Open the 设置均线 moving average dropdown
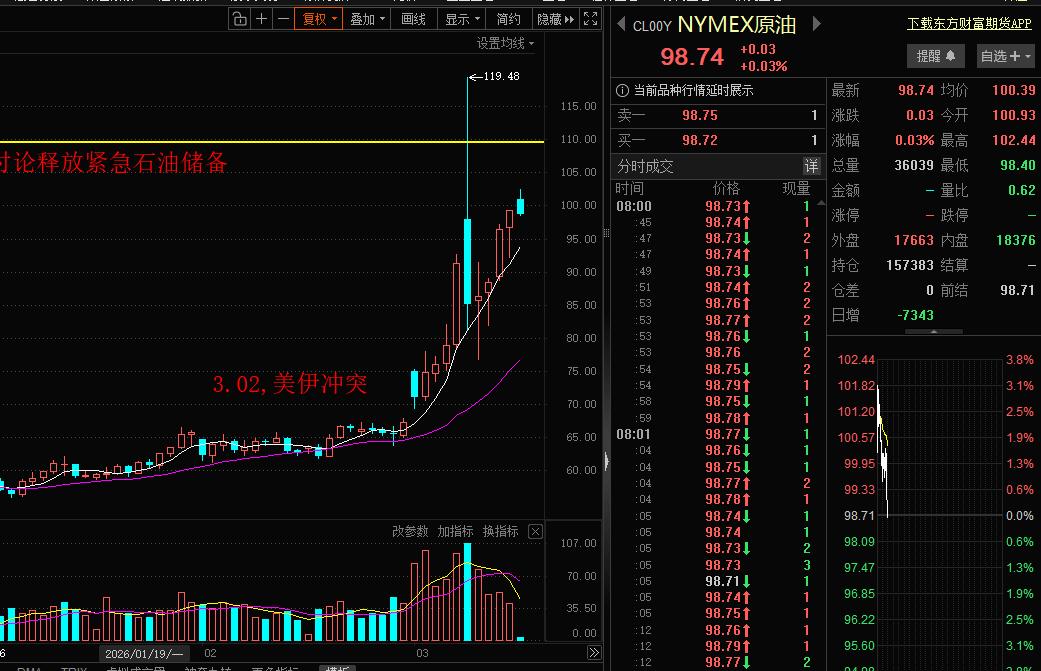Image resolution: width=1041 pixels, height=671 pixels. 505,43
